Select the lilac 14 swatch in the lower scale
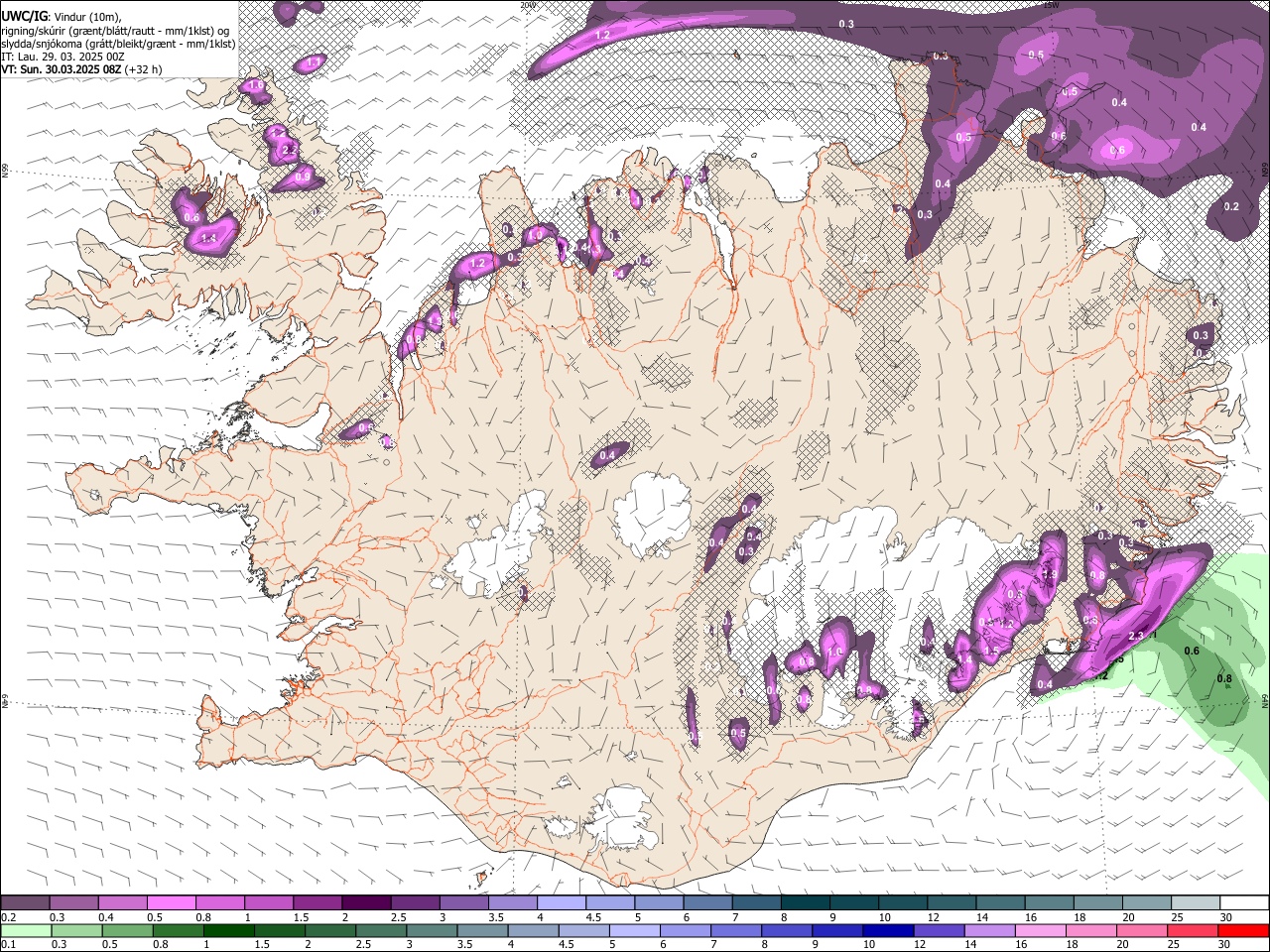 point(989,930)
